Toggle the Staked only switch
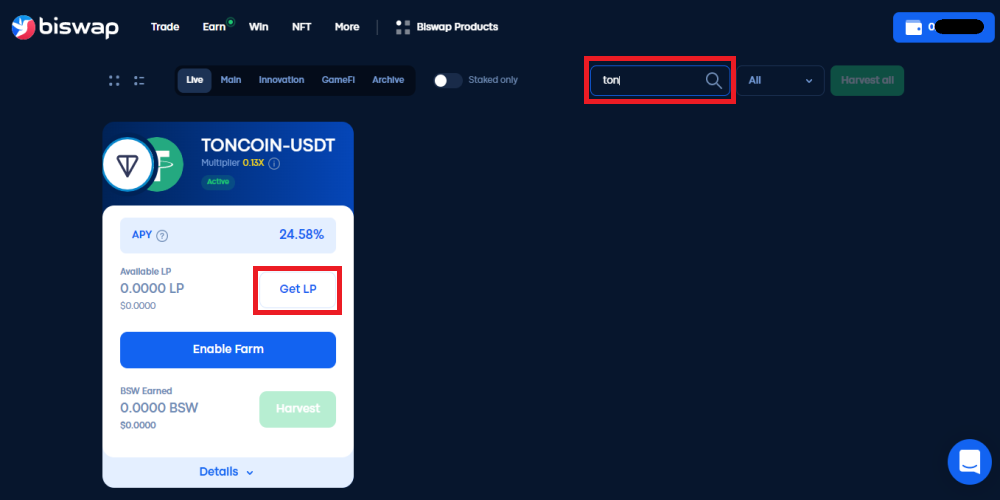The height and width of the screenshot is (500, 1000). (x=448, y=80)
